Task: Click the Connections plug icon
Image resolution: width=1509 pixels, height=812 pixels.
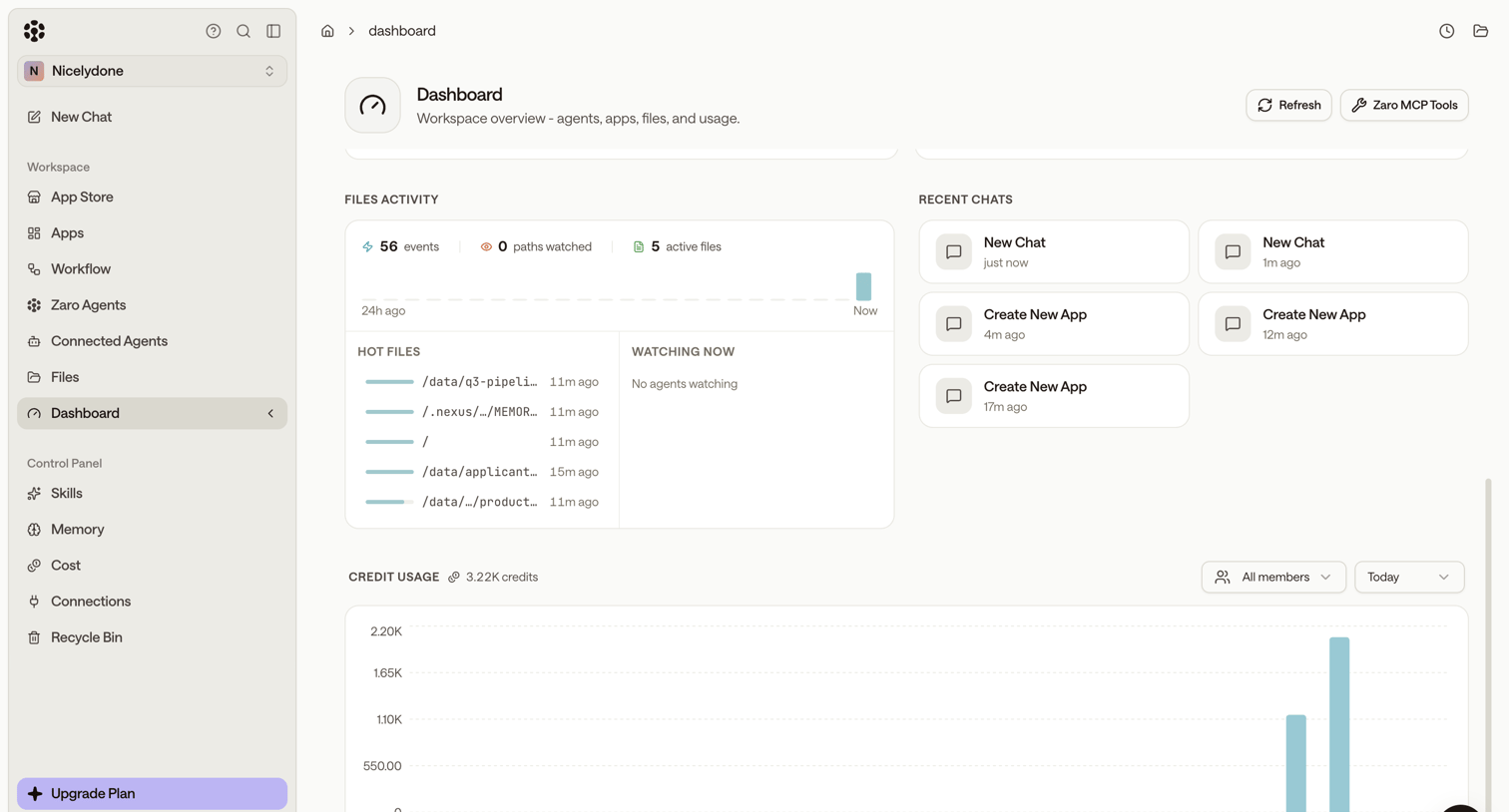Action: click(x=34, y=602)
